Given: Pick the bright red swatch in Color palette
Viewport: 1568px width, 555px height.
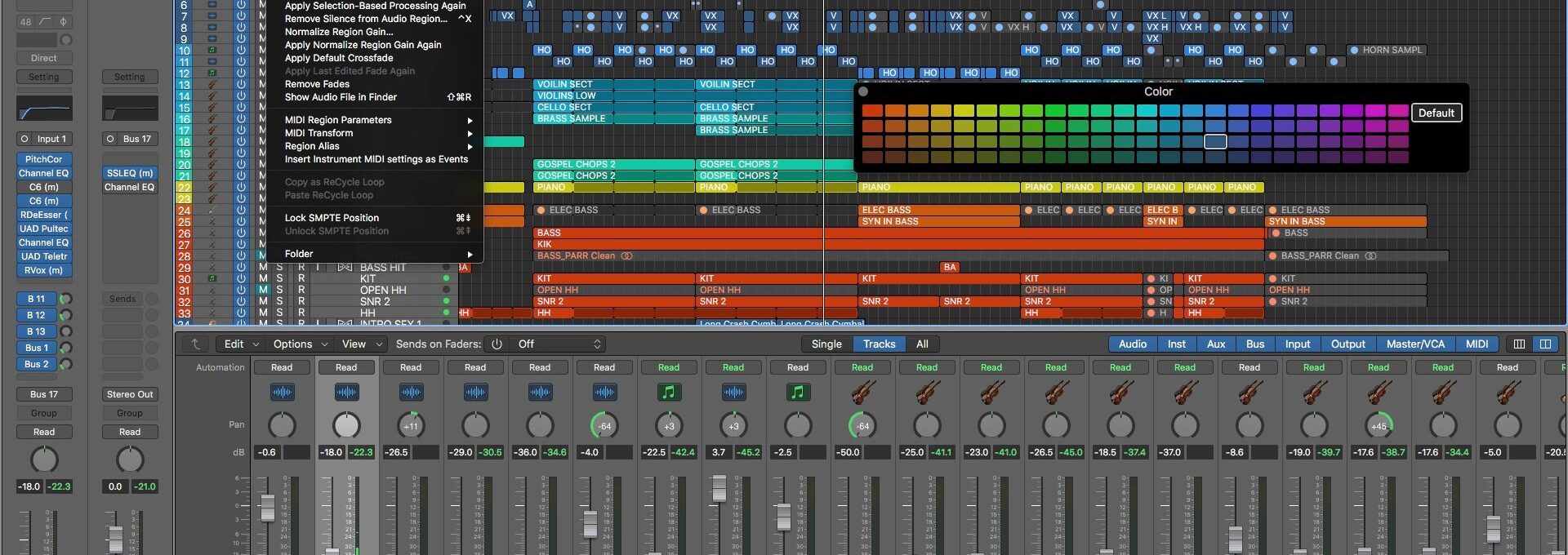Looking at the screenshot, I should (872, 111).
